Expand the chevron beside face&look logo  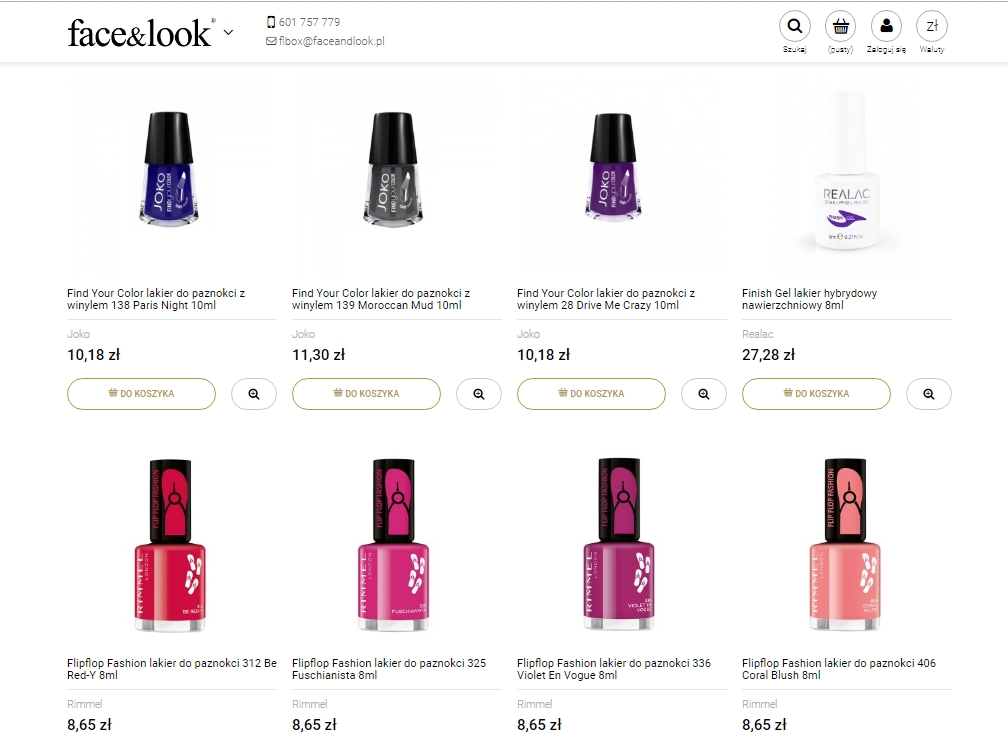pyautogui.click(x=228, y=32)
